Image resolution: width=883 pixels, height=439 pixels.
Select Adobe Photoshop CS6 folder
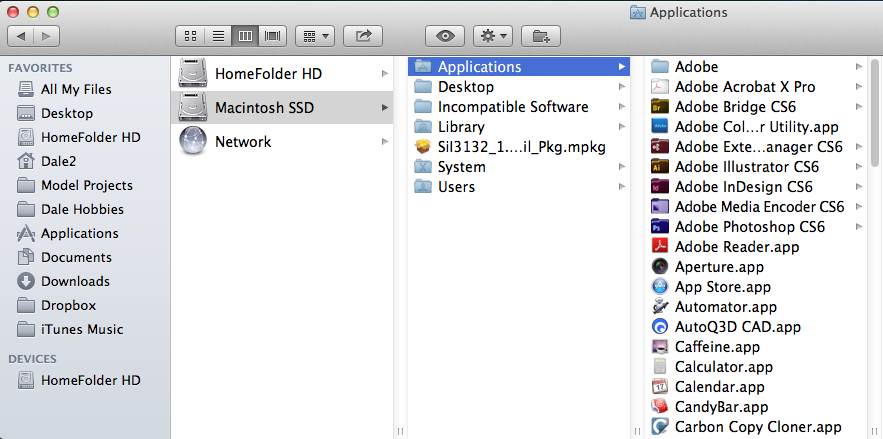click(757, 227)
